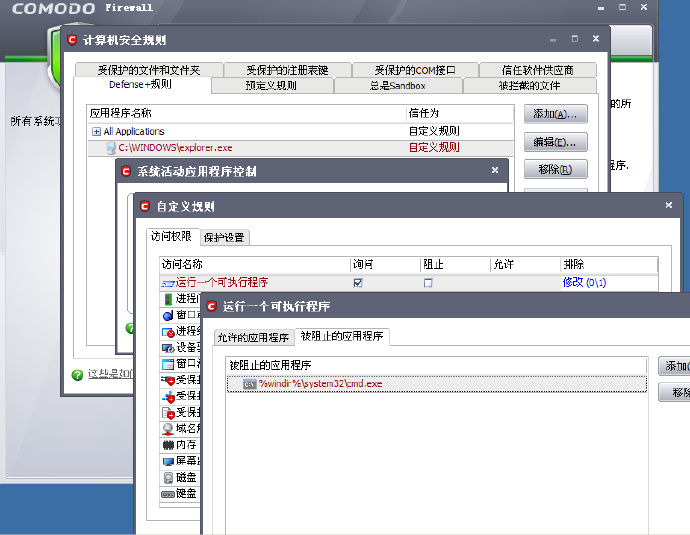Expand the All Applications tree node
The height and width of the screenshot is (535, 690).
[x=96, y=132]
